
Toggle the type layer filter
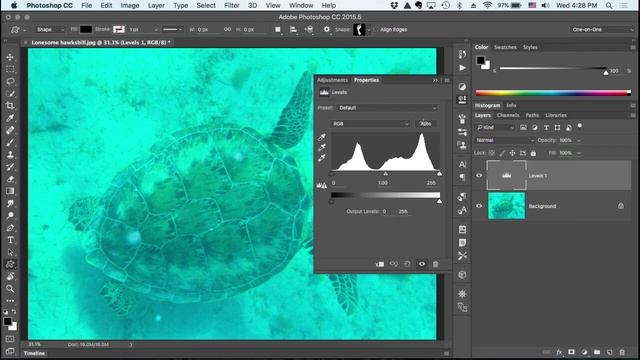tap(546, 128)
